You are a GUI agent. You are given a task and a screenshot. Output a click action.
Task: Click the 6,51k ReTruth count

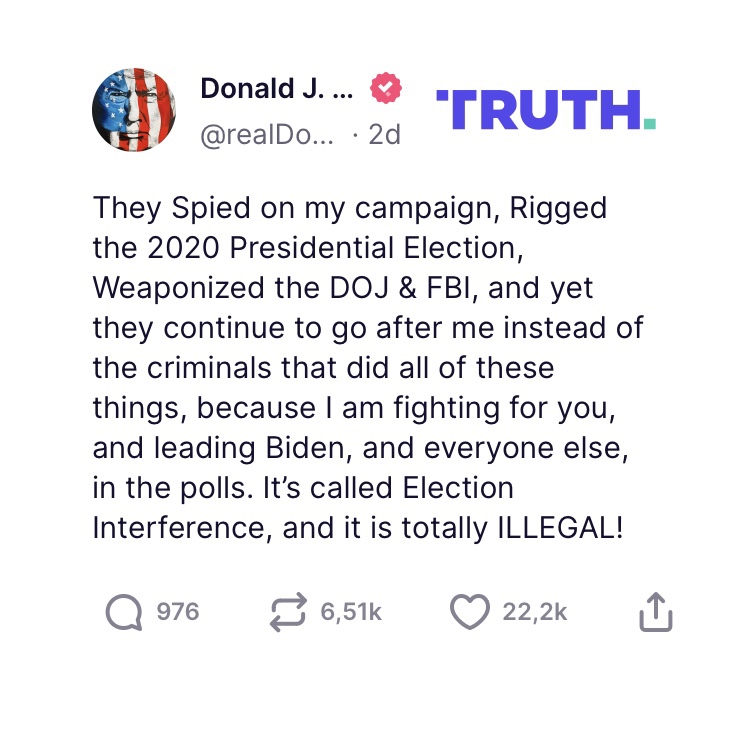[351, 612]
